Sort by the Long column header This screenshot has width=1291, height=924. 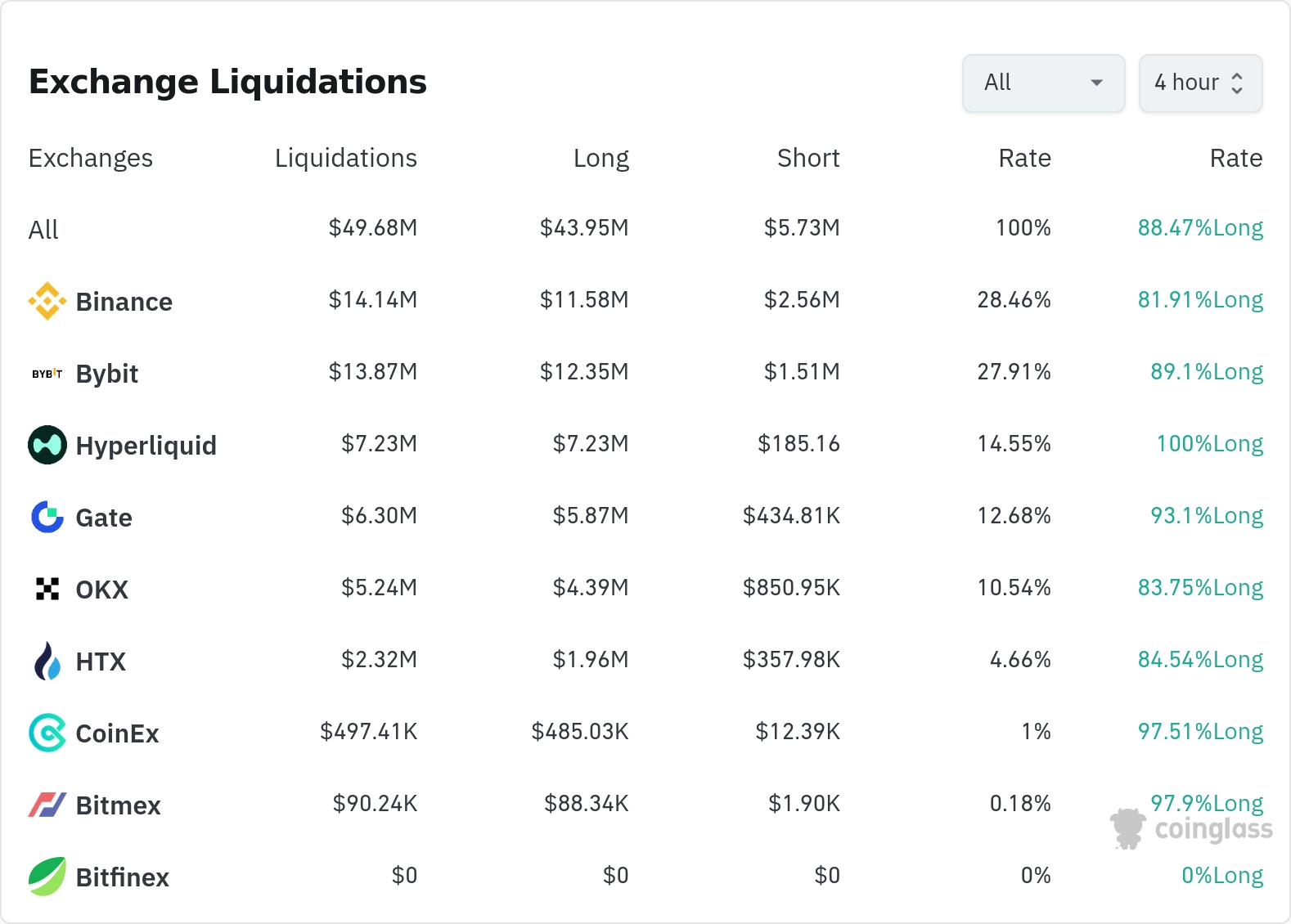tap(601, 158)
